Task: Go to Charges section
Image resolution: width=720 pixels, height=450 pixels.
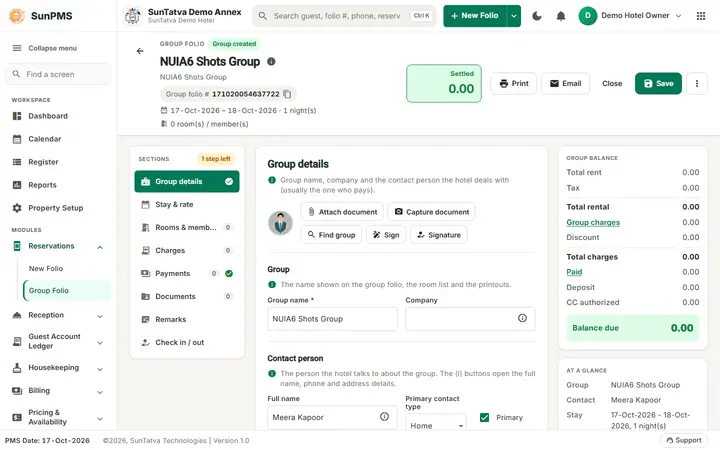Action: click(x=187, y=250)
